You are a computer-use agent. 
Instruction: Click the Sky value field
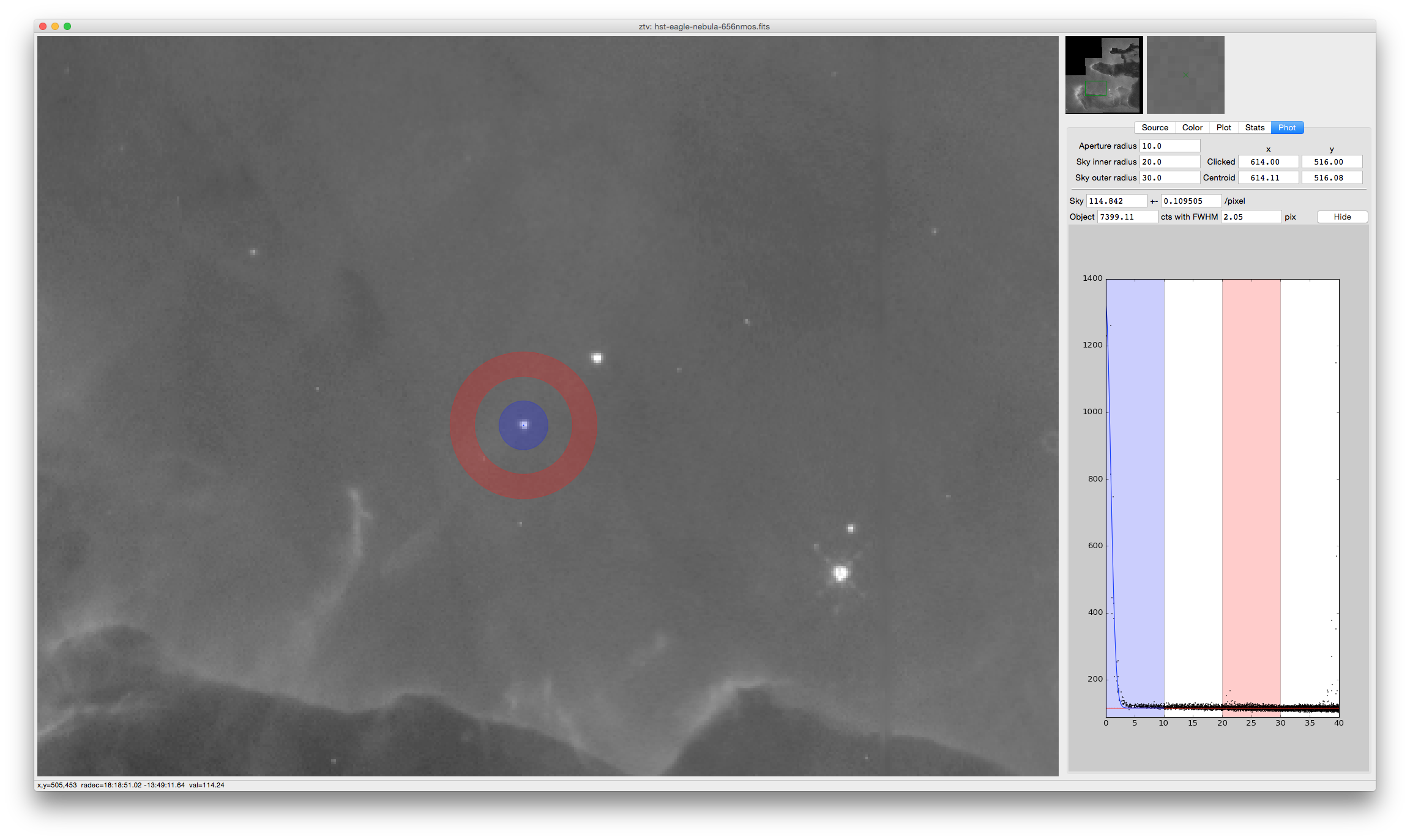1116,201
